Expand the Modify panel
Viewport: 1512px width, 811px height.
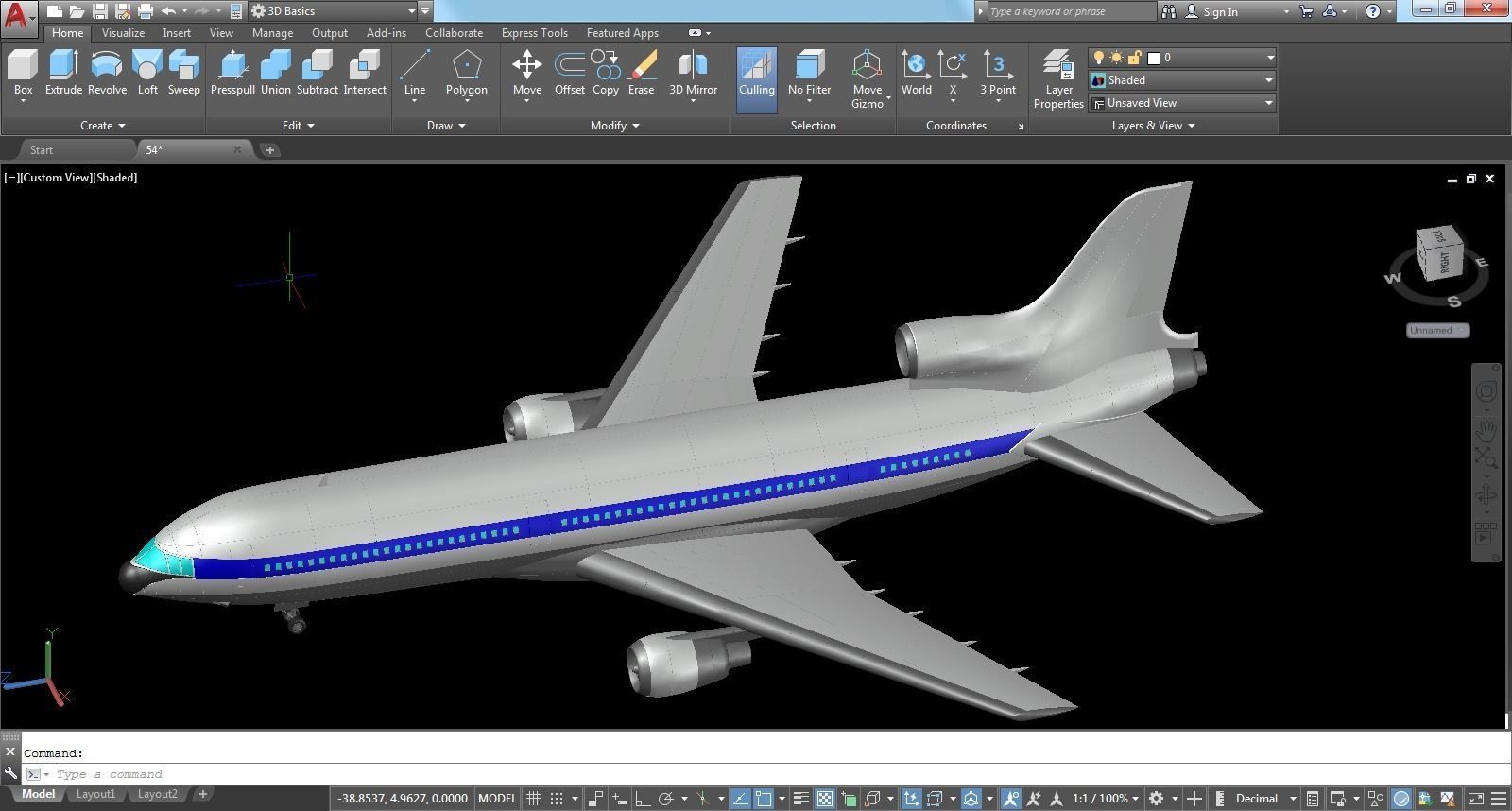[x=614, y=125]
